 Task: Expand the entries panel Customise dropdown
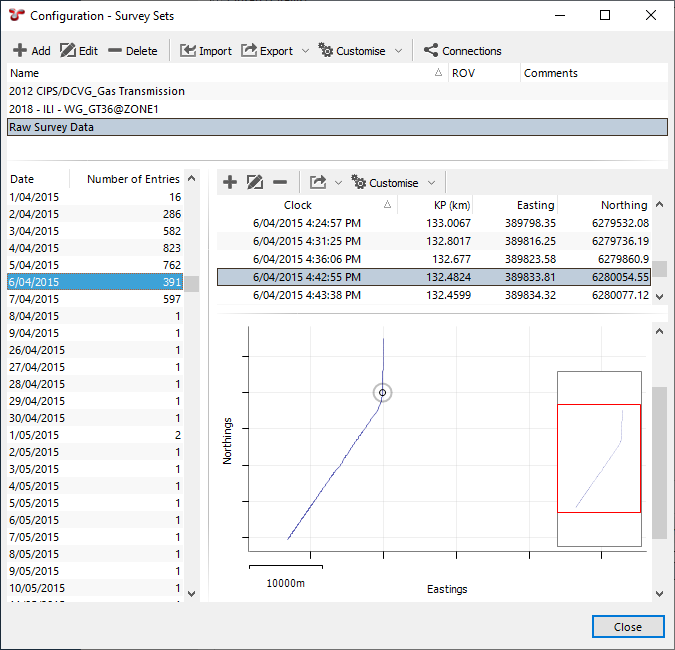431,183
